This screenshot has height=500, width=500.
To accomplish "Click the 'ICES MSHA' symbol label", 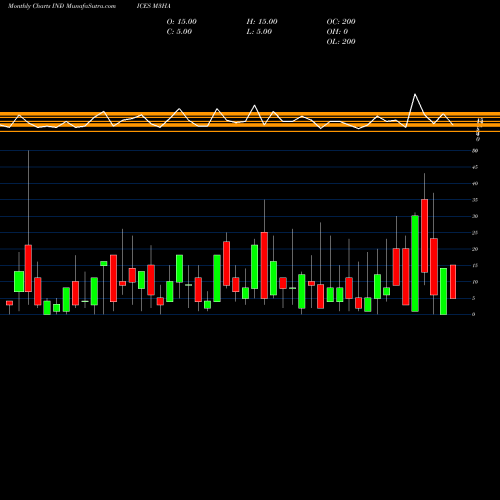I will click(x=153, y=6).
